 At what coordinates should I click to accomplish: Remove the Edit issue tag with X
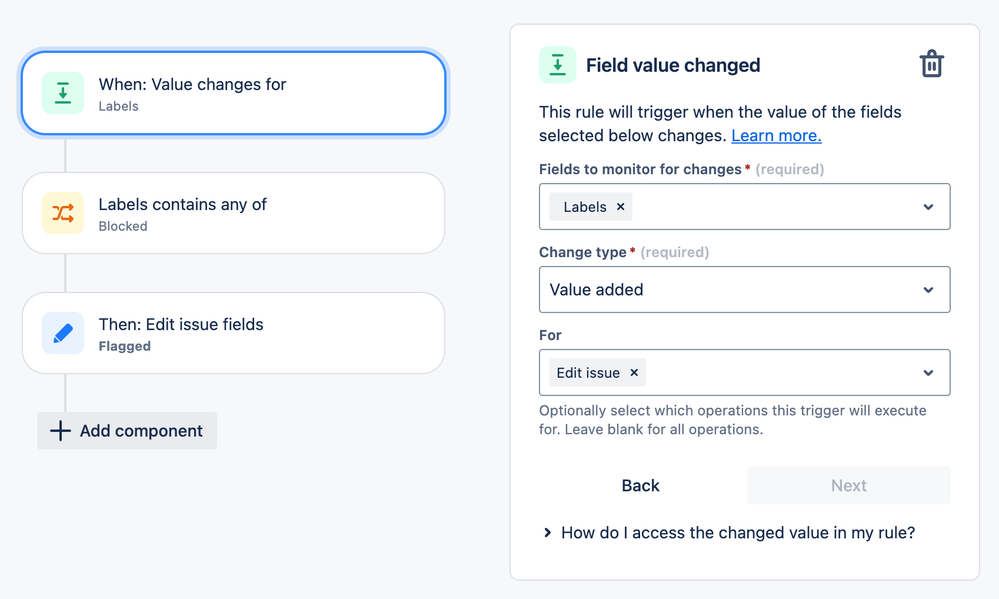(634, 373)
